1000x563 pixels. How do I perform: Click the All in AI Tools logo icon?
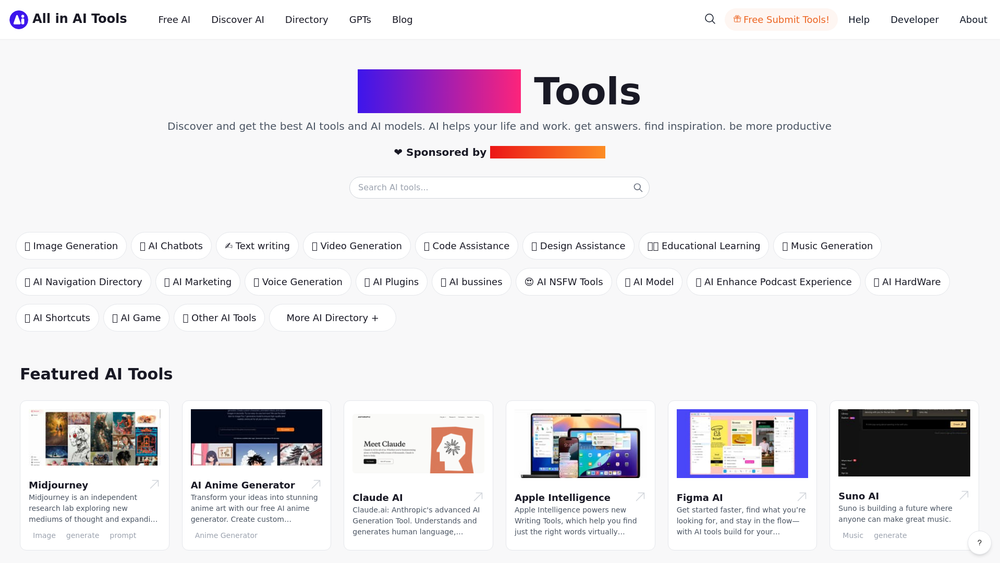(18, 20)
